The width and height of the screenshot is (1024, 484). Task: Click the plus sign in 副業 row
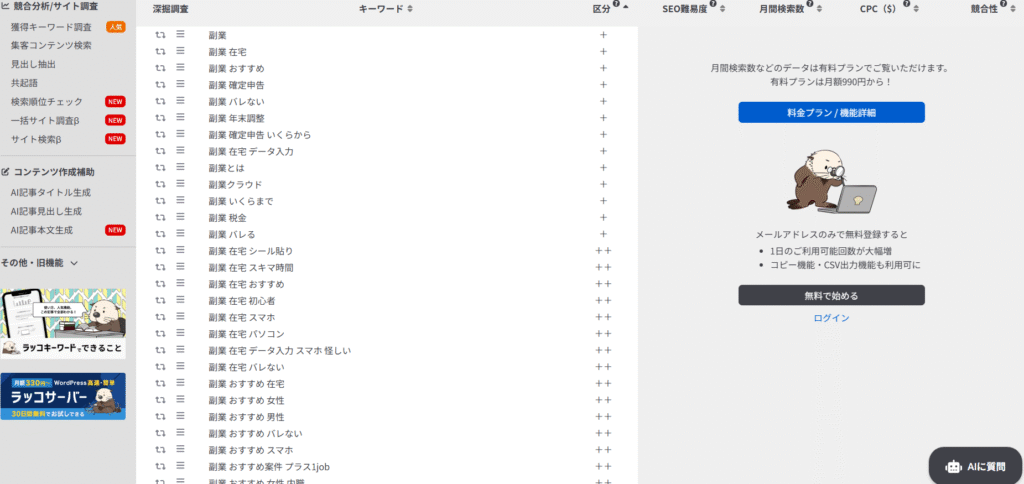coord(603,35)
